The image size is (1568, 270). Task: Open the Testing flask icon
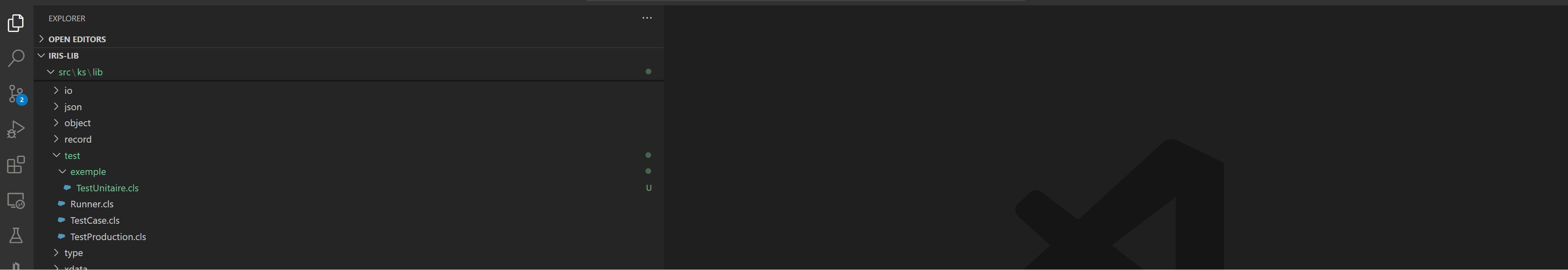click(16, 236)
